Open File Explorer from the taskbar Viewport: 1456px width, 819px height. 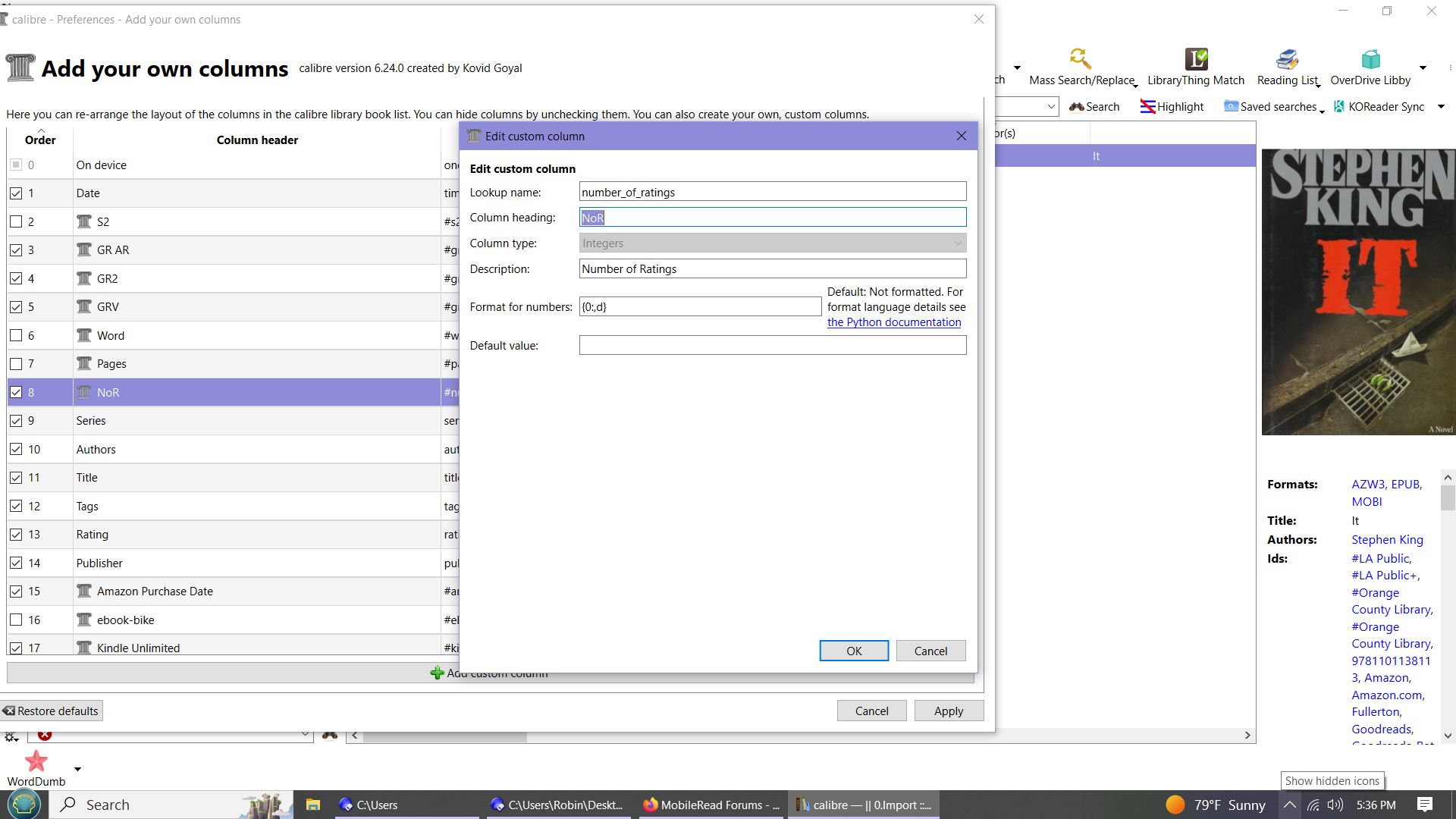point(313,805)
